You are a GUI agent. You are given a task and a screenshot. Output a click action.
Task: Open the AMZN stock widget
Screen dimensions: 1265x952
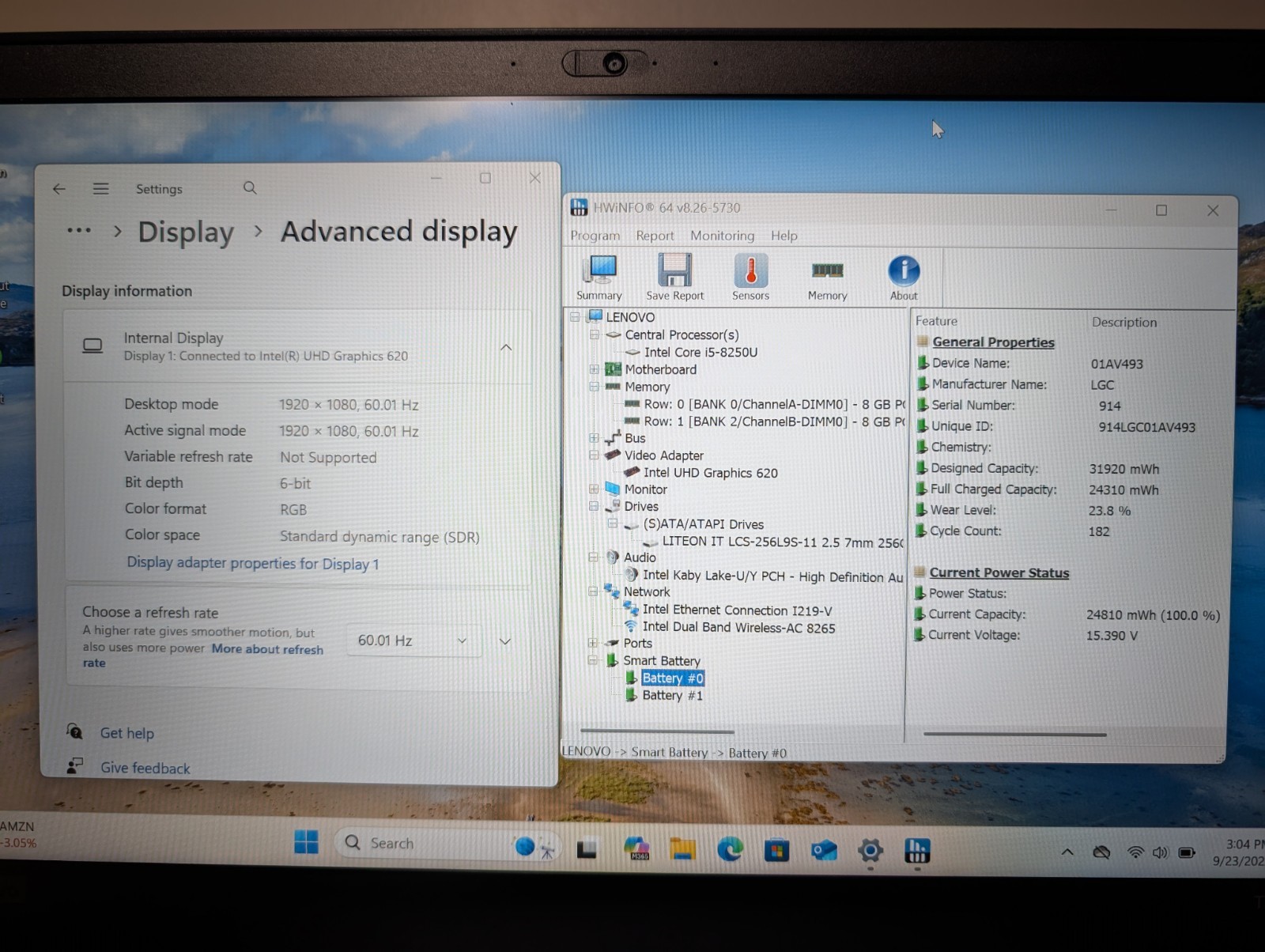coord(18,835)
